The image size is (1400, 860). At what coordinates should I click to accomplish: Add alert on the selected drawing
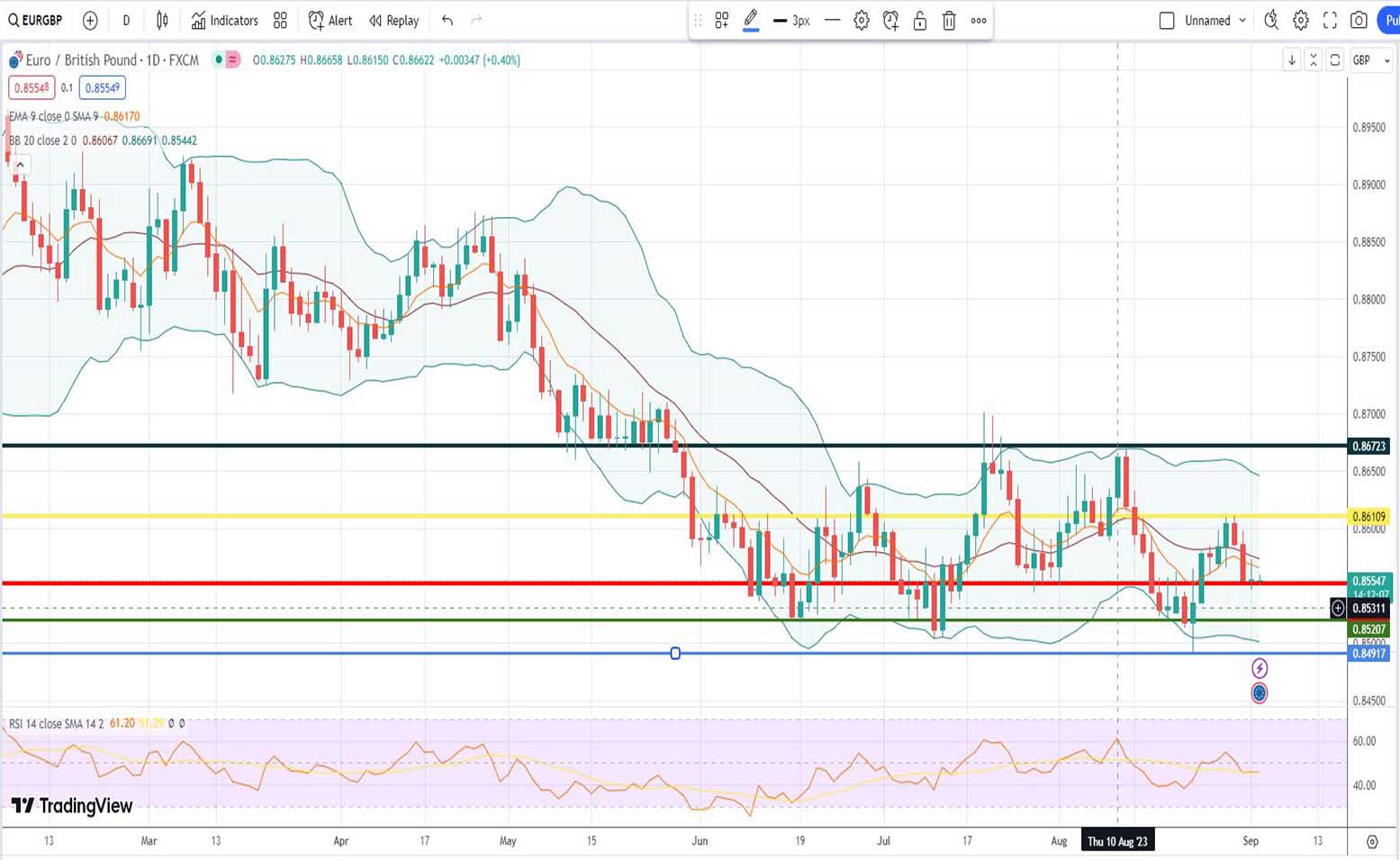click(x=890, y=20)
